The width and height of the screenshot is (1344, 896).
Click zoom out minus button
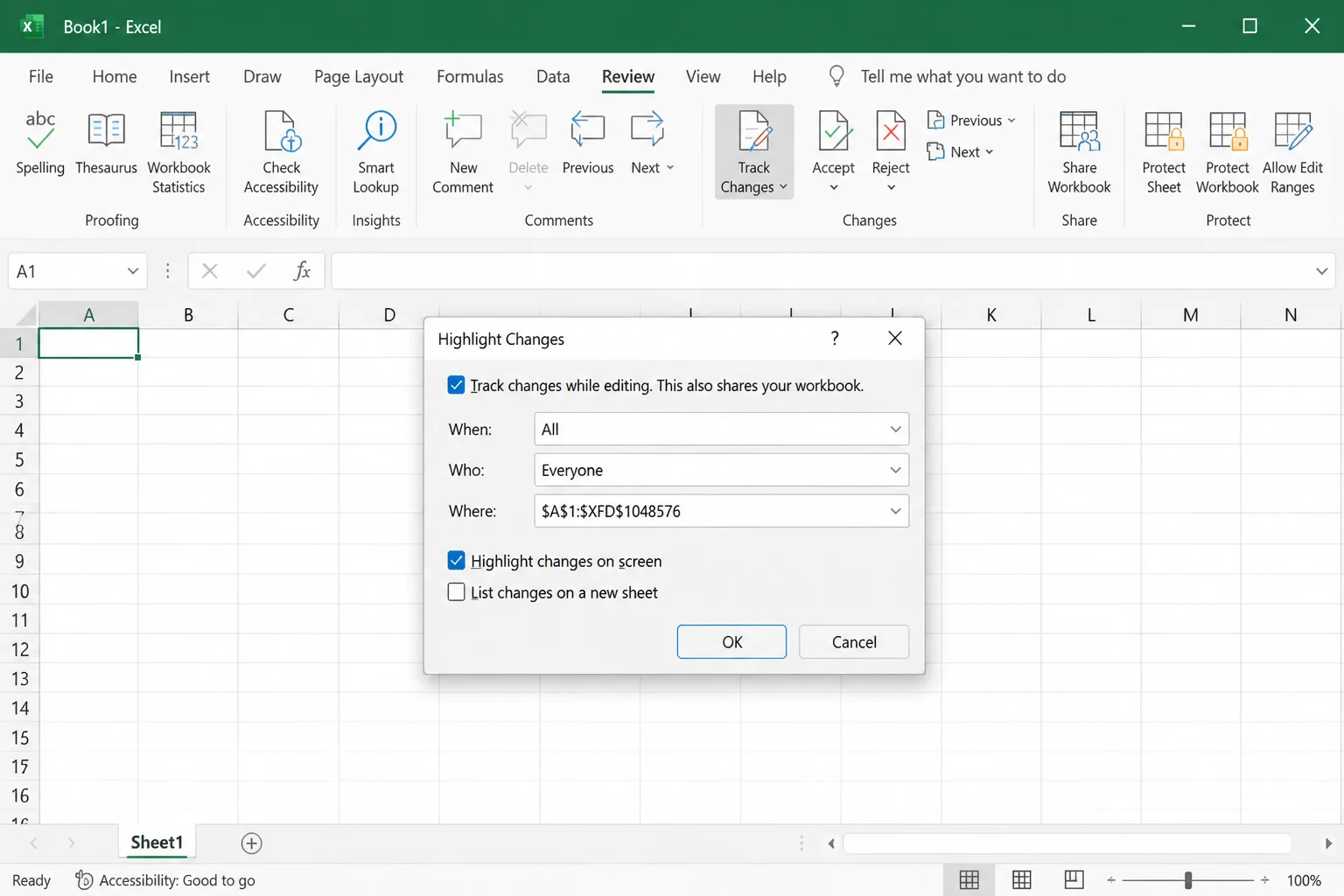coord(1111,880)
